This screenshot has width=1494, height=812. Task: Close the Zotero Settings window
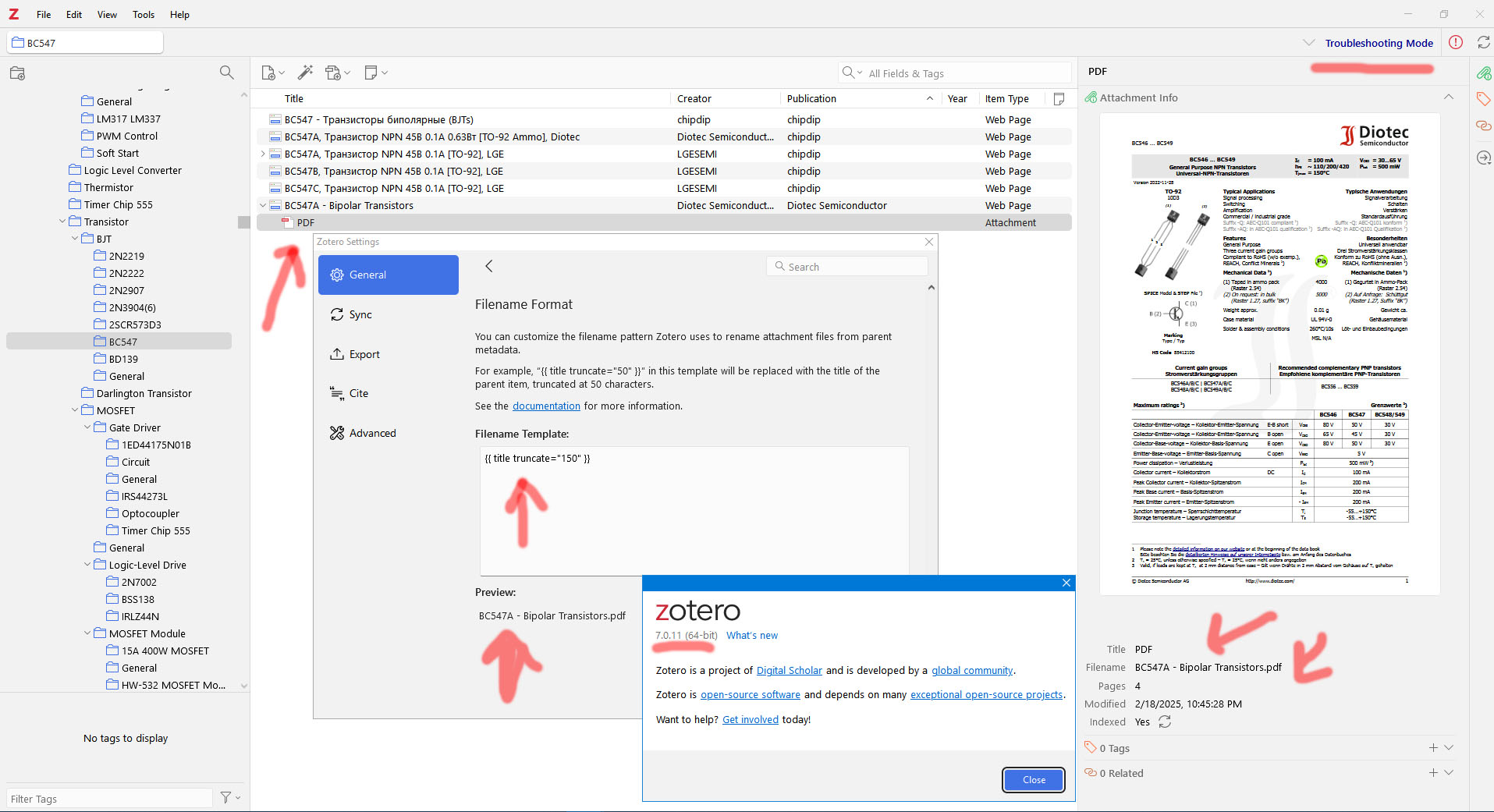[x=928, y=242]
